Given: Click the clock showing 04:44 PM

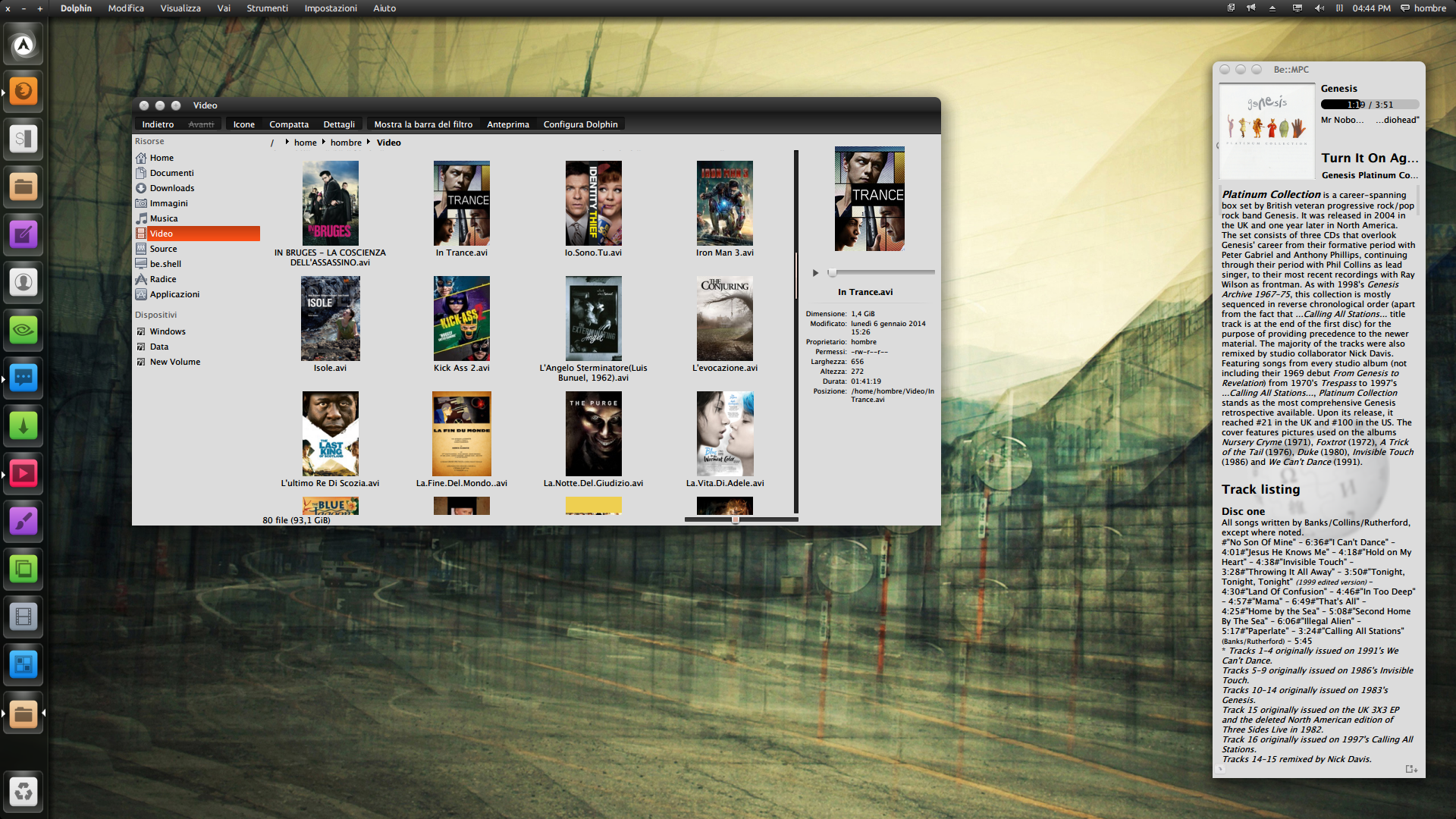Looking at the screenshot, I should 1371,8.
